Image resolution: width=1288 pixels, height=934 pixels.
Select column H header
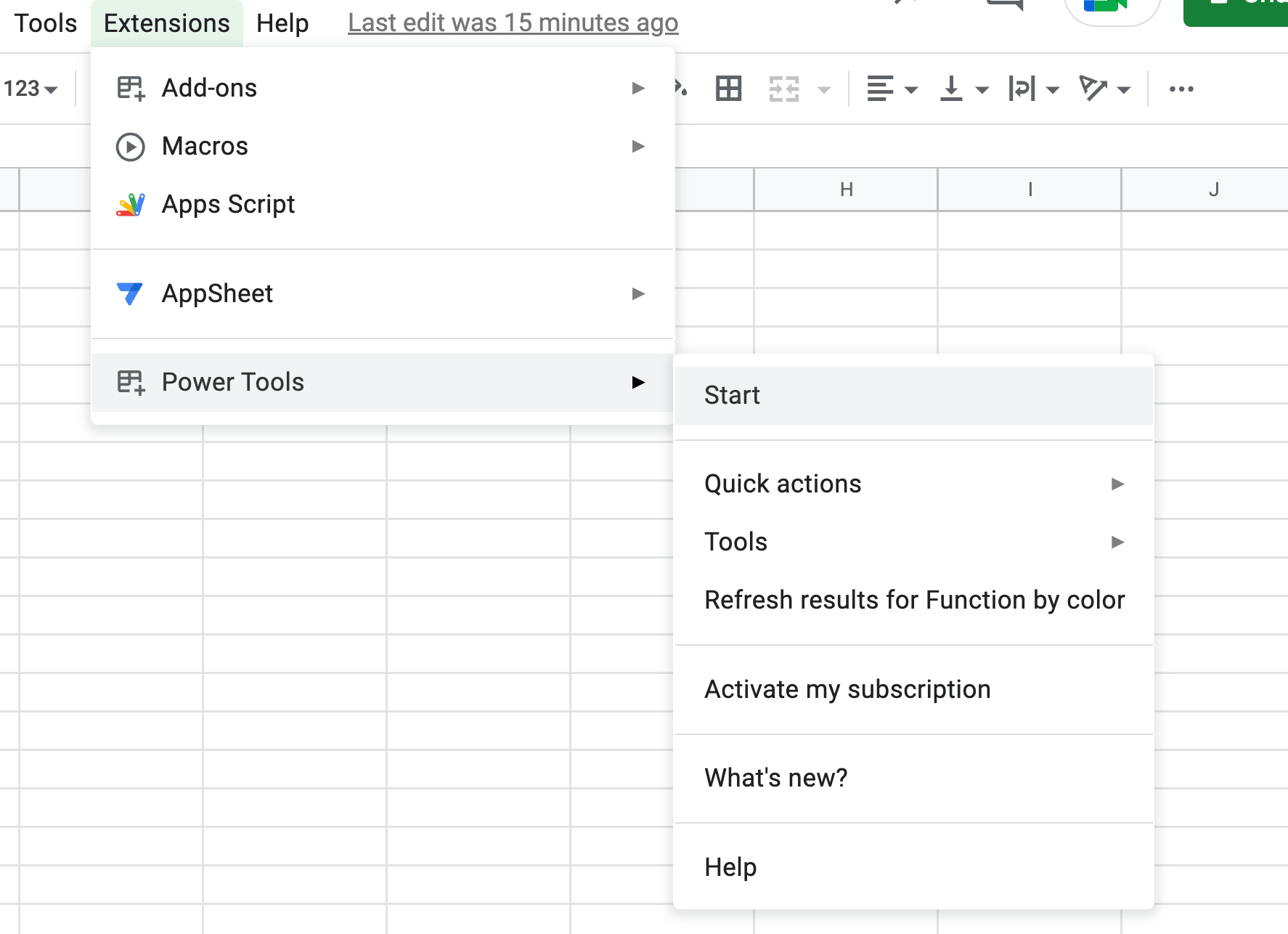[x=846, y=190]
